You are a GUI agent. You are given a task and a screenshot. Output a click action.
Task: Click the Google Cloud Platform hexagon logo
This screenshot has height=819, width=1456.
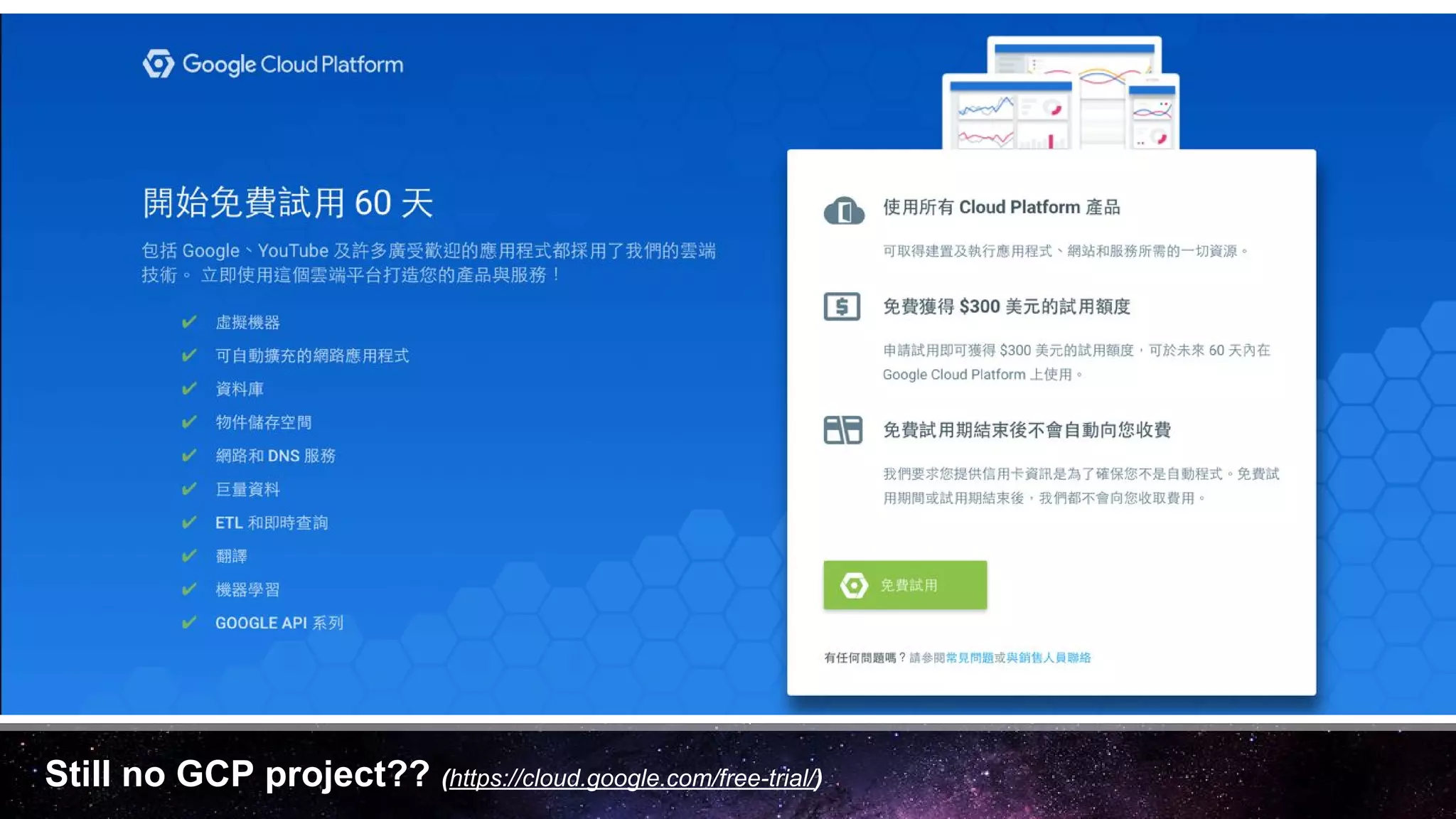(x=158, y=64)
